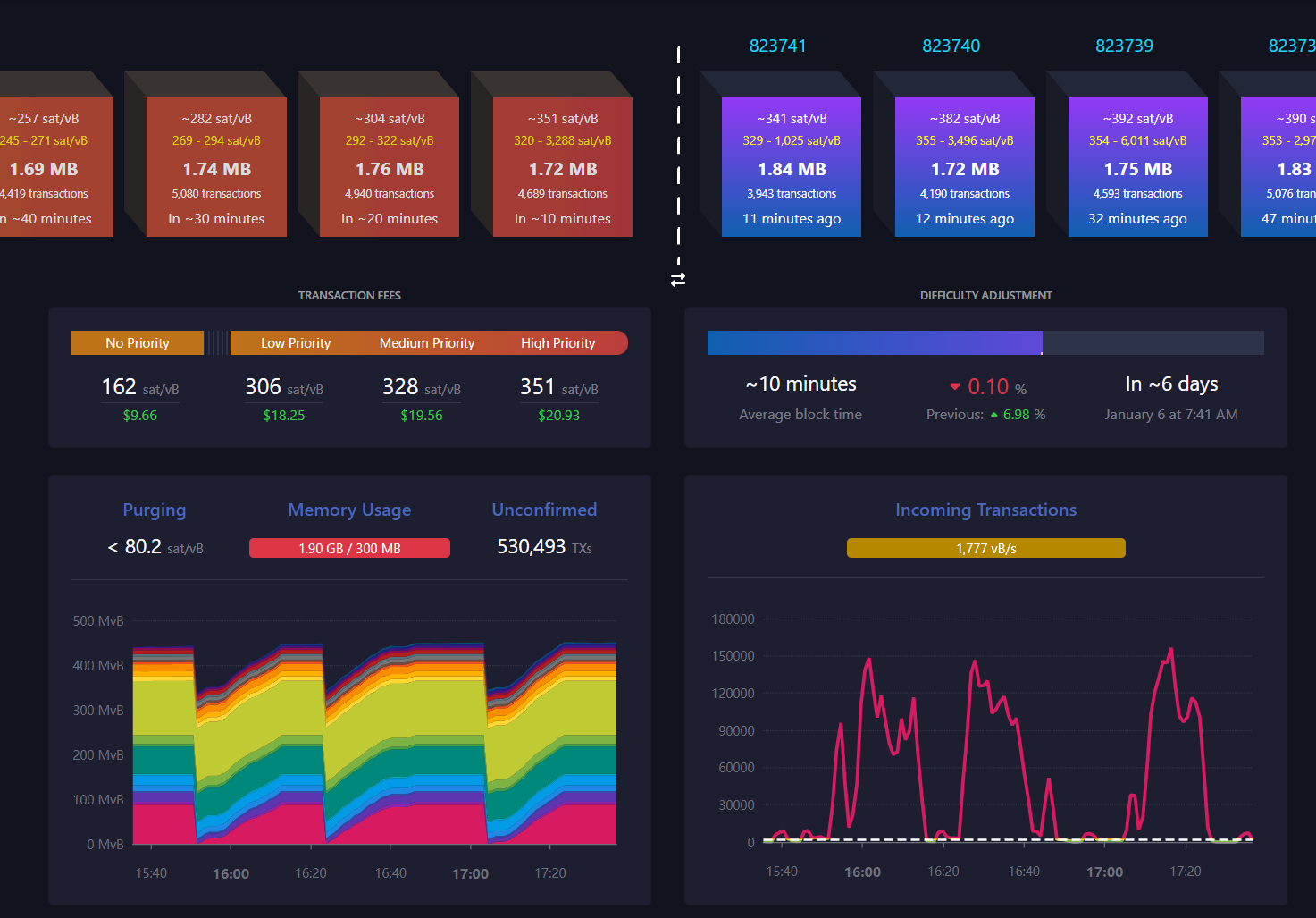Click the red memory usage bar
Screen dimensions: 1316x918
coord(349,548)
